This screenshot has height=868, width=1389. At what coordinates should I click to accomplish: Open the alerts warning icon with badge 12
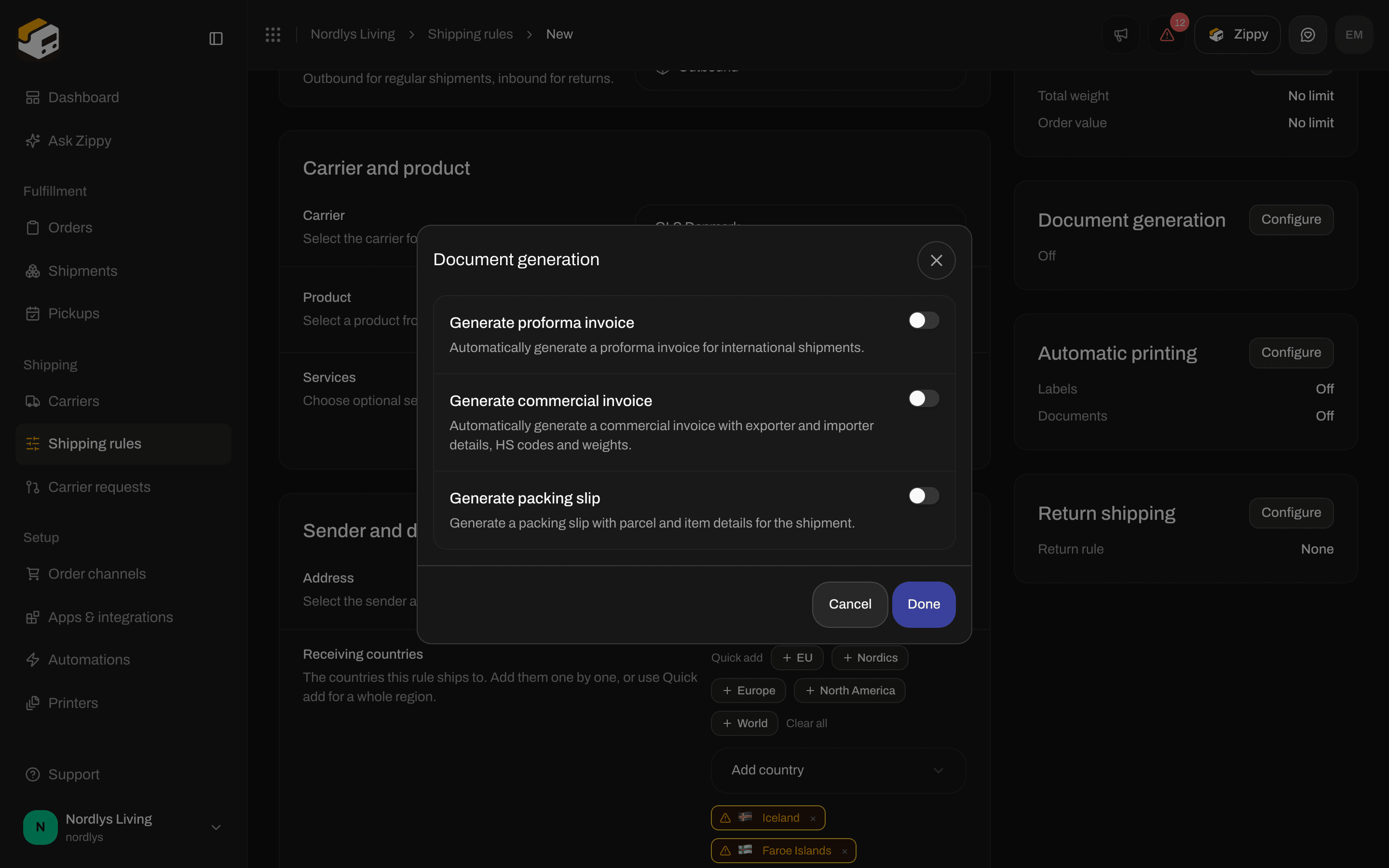point(1167,34)
